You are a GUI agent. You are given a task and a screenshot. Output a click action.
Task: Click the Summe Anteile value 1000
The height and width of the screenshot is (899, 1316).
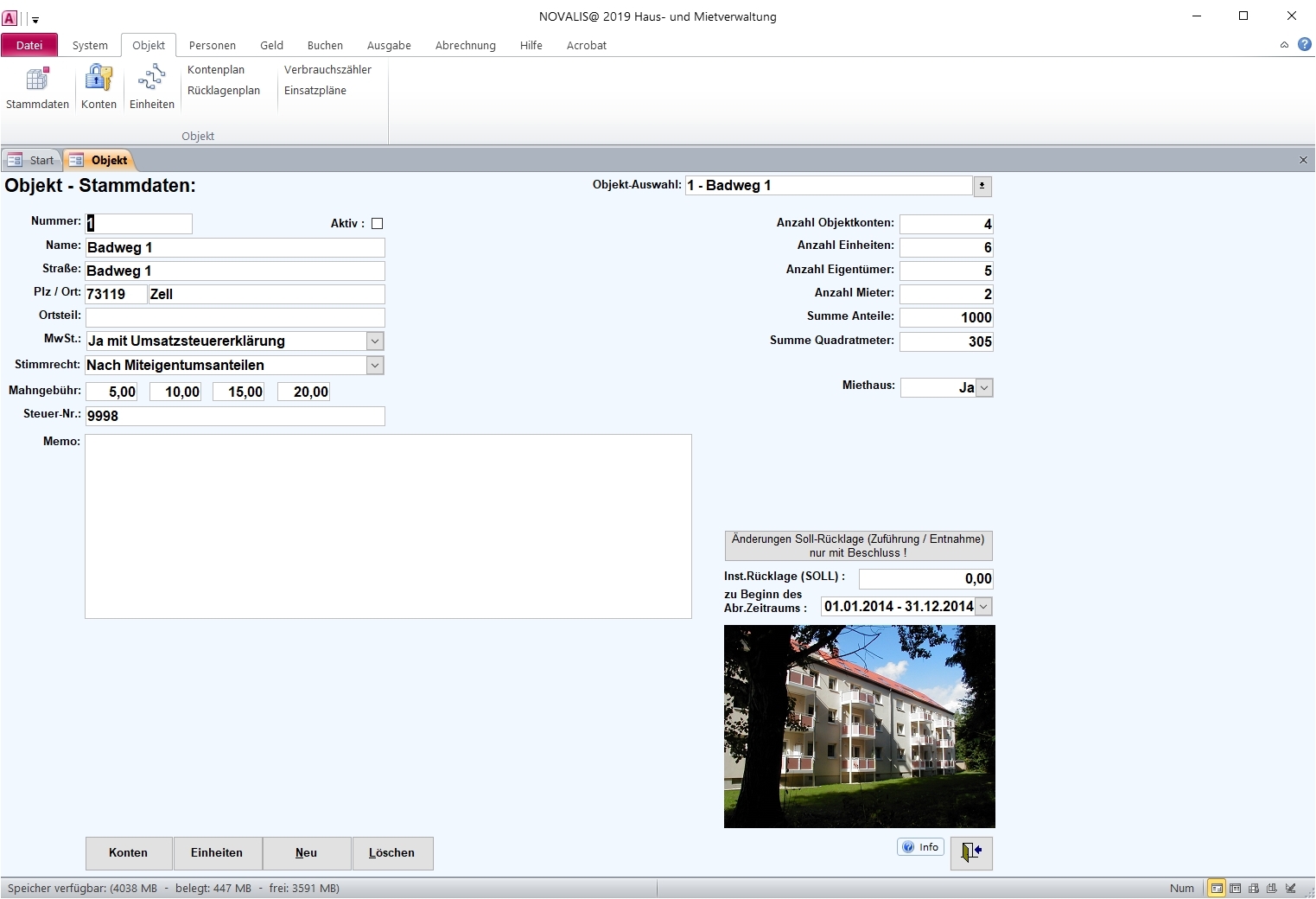pyautogui.click(x=946, y=317)
